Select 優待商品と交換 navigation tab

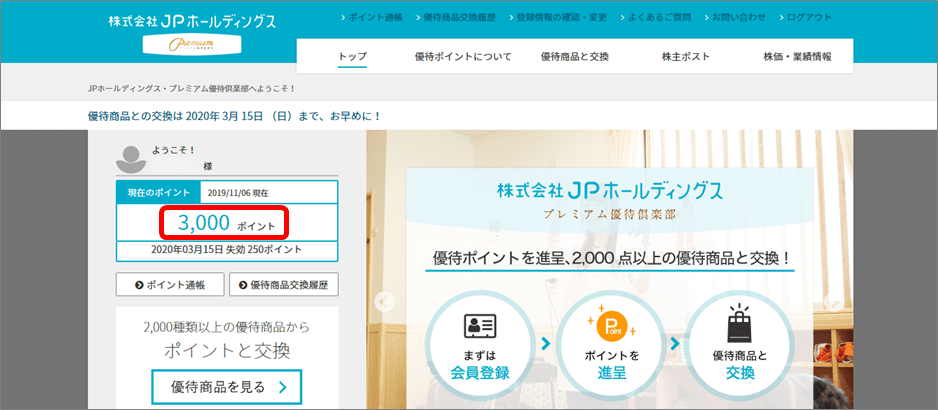click(x=574, y=57)
